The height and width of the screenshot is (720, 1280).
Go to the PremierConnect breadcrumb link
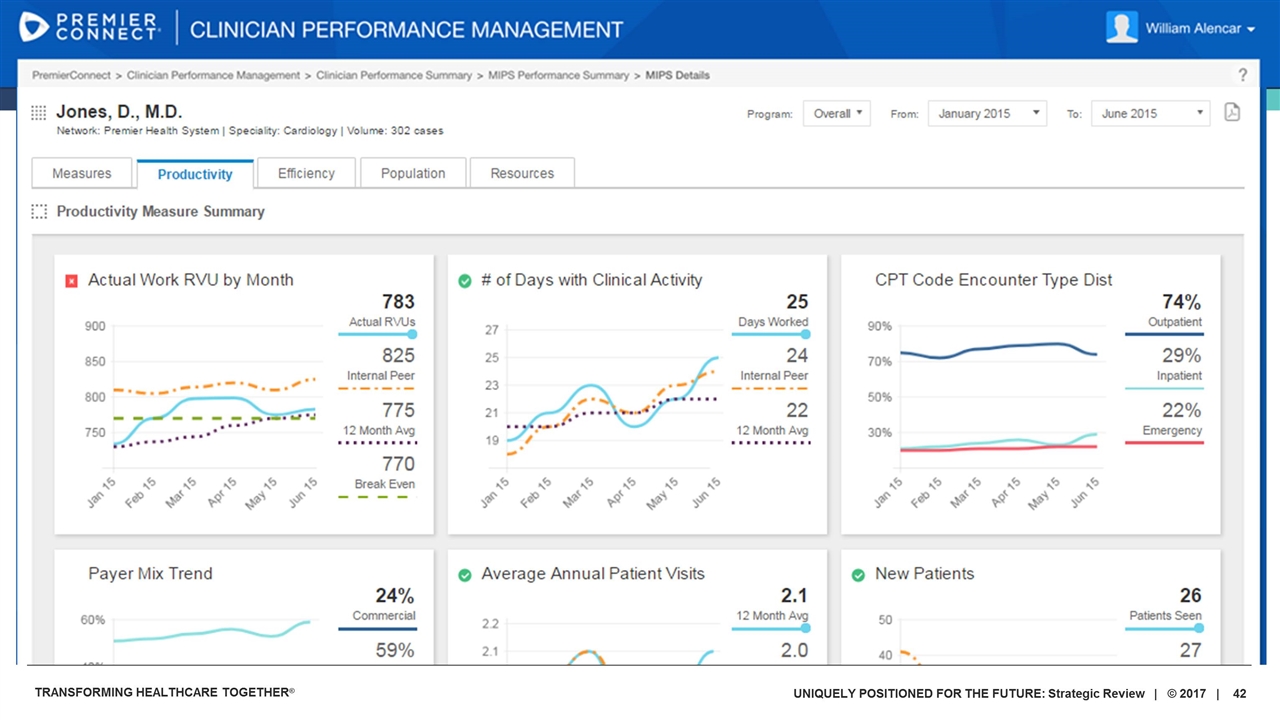(x=71, y=75)
